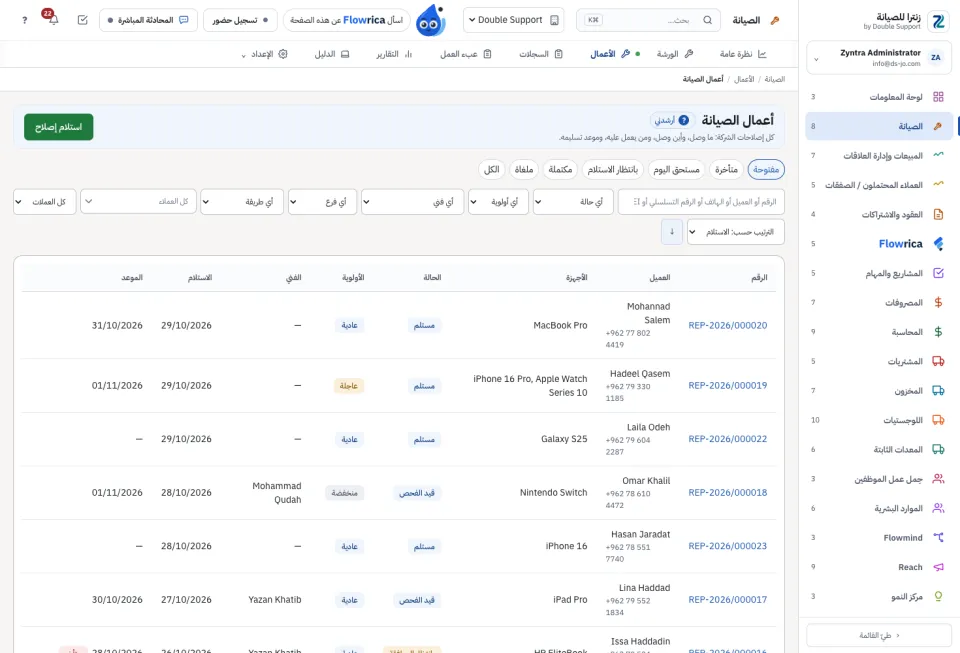Image resolution: width=960 pixels, height=653 pixels.
Task: Click المصروفات dollar icon
Action: point(938,302)
